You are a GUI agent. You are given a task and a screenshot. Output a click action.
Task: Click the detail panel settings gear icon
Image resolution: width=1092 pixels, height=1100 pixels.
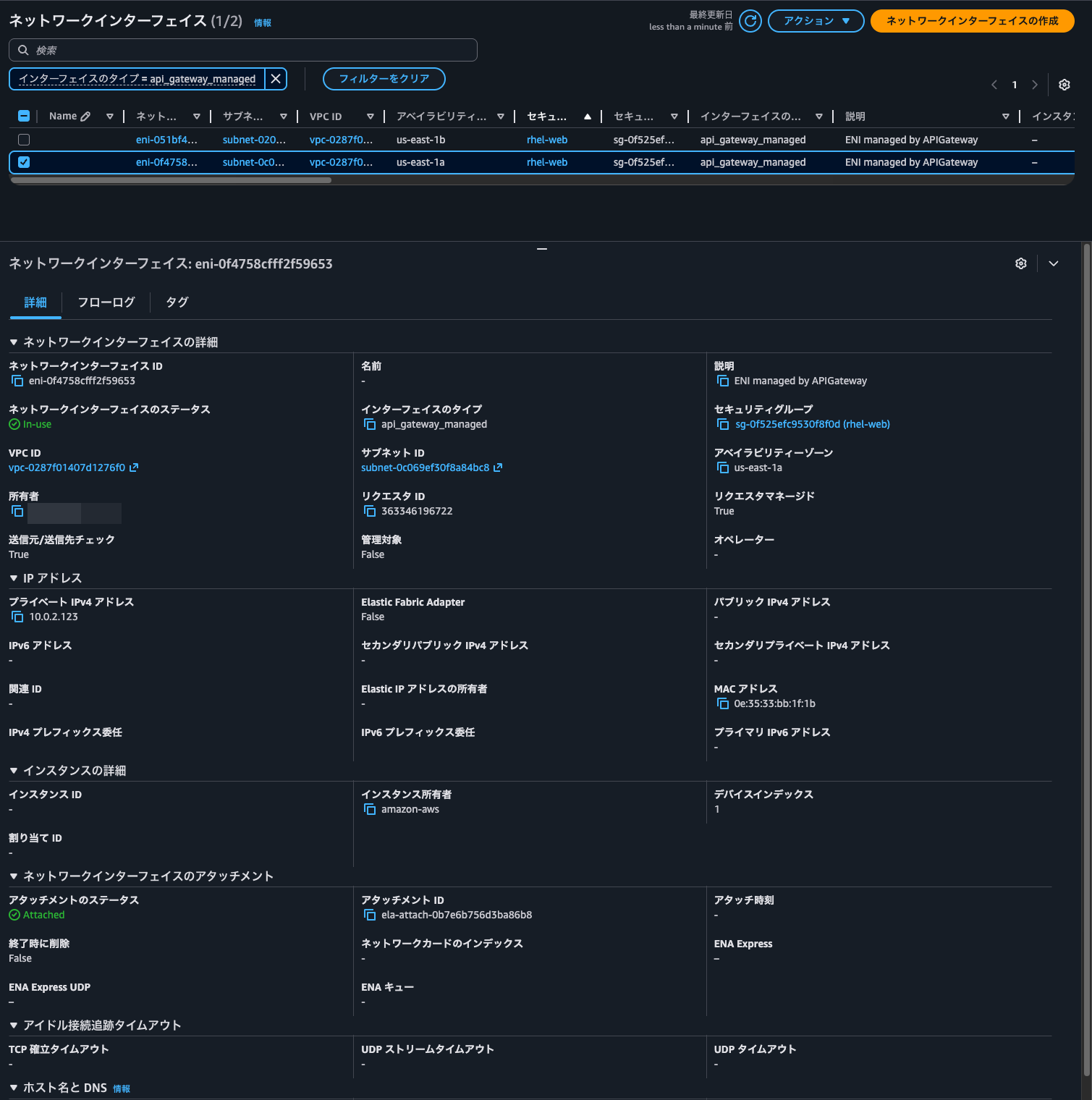(1020, 263)
